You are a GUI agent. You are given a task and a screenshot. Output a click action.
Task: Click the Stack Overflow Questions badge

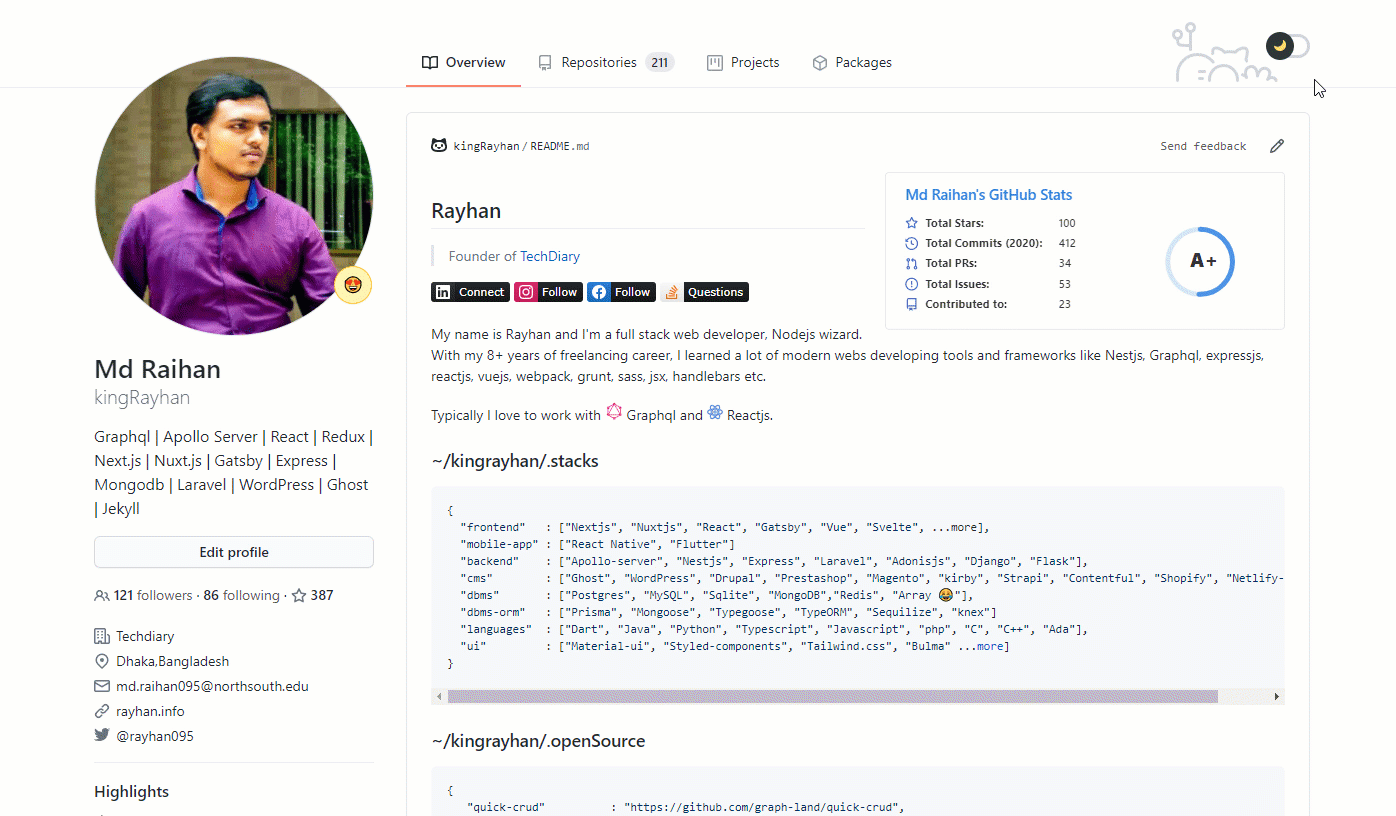[x=704, y=292]
